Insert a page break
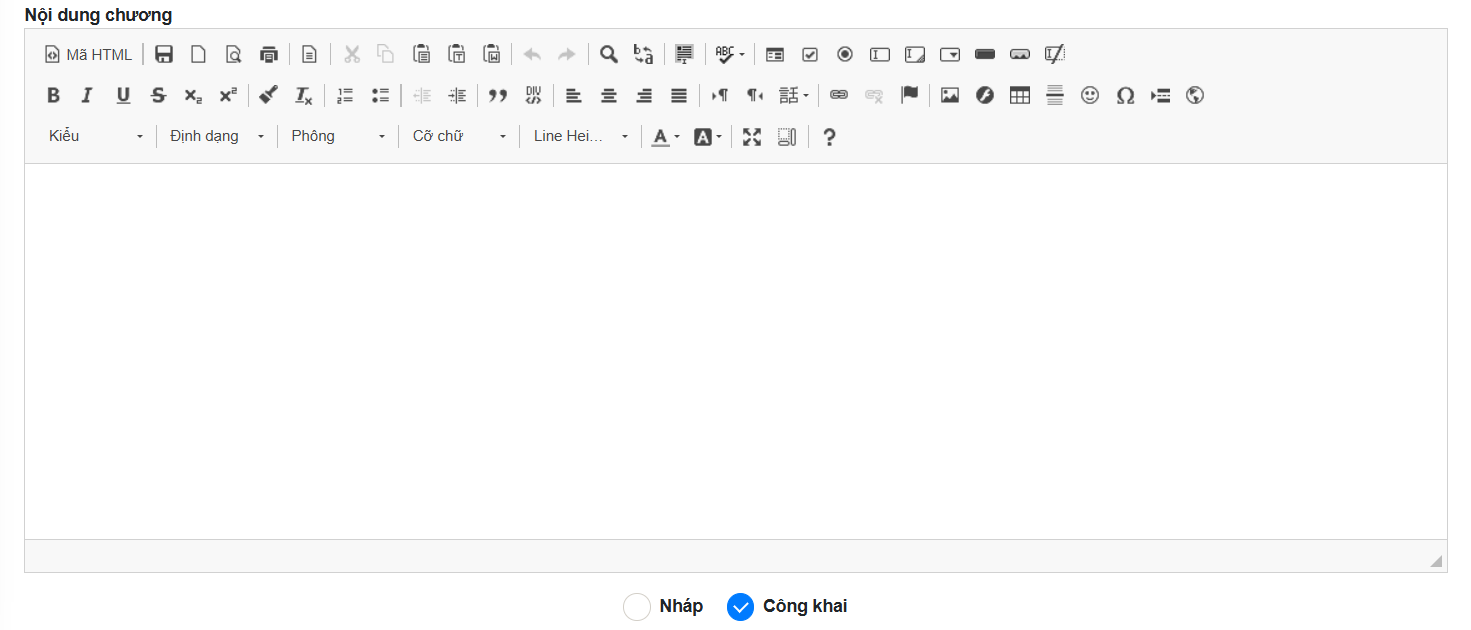This screenshot has width=1471, height=630. tap(1160, 95)
